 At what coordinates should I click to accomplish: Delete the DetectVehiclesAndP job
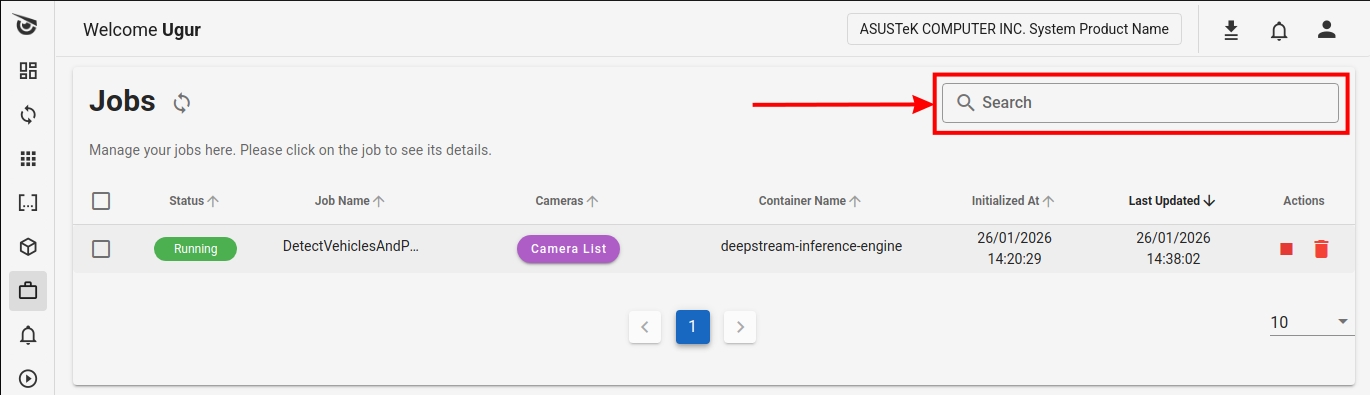click(x=1321, y=249)
